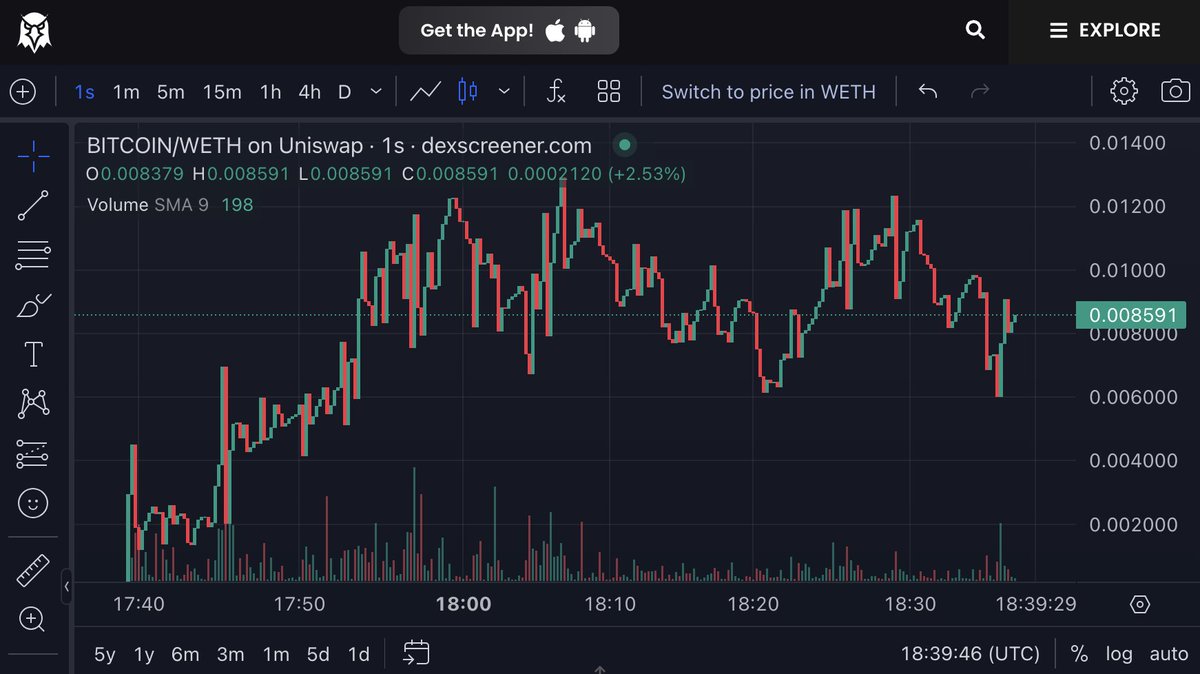Select the 15m timeframe

click(222, 92)
